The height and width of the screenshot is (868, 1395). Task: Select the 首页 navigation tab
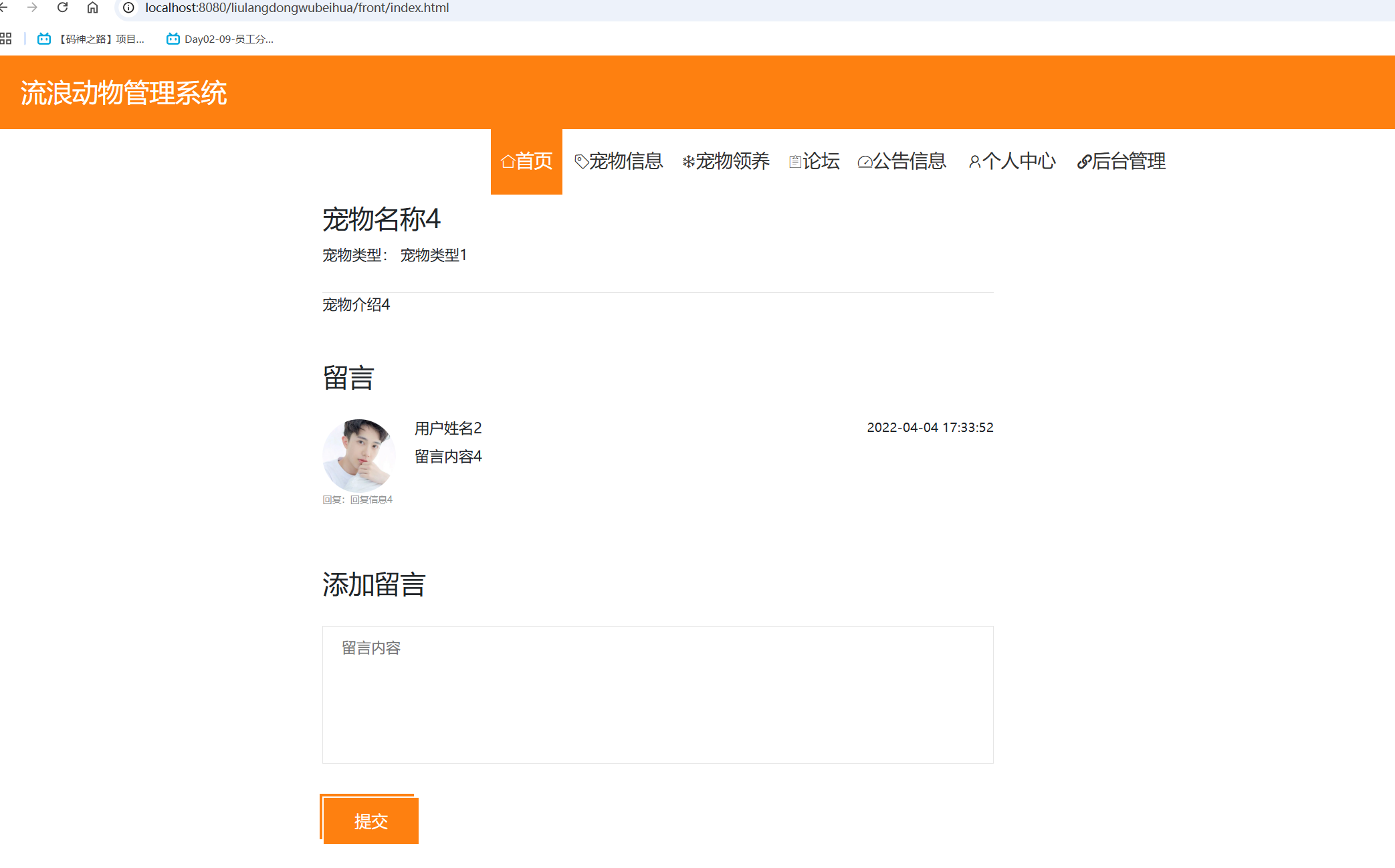pos(526,161)
